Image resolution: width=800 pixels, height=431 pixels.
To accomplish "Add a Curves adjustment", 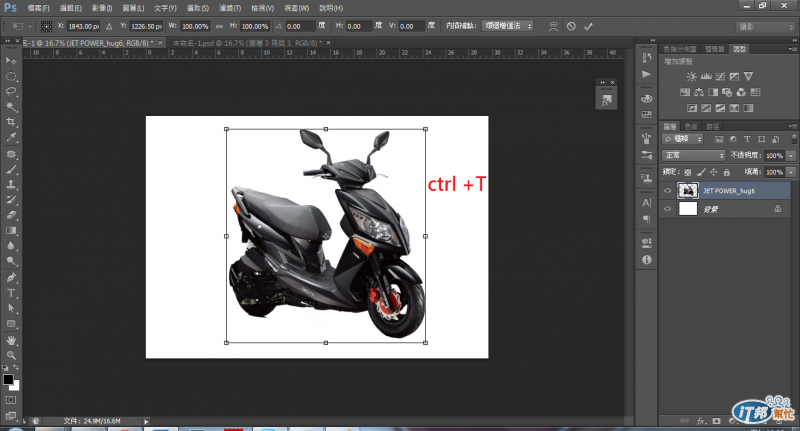I will (x=720, y=77).
